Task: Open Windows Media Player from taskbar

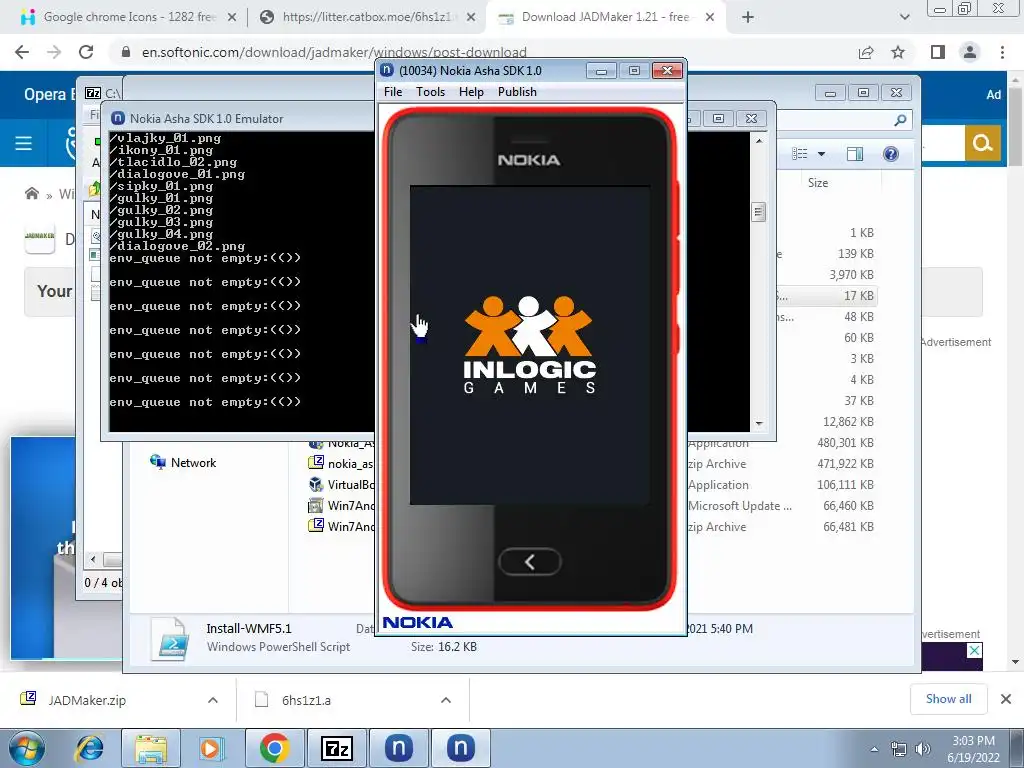Action: (212, 748)
